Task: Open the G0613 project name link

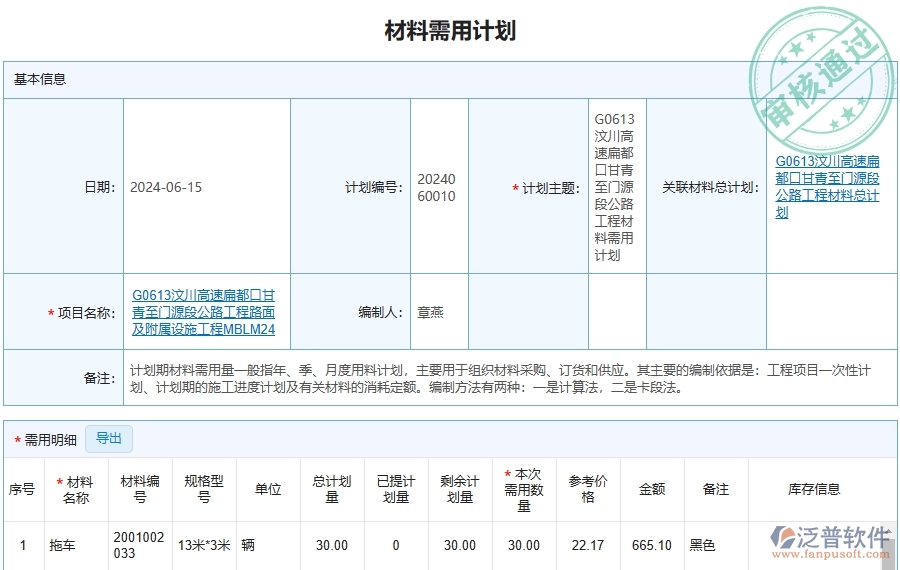Action: [203, 312]
